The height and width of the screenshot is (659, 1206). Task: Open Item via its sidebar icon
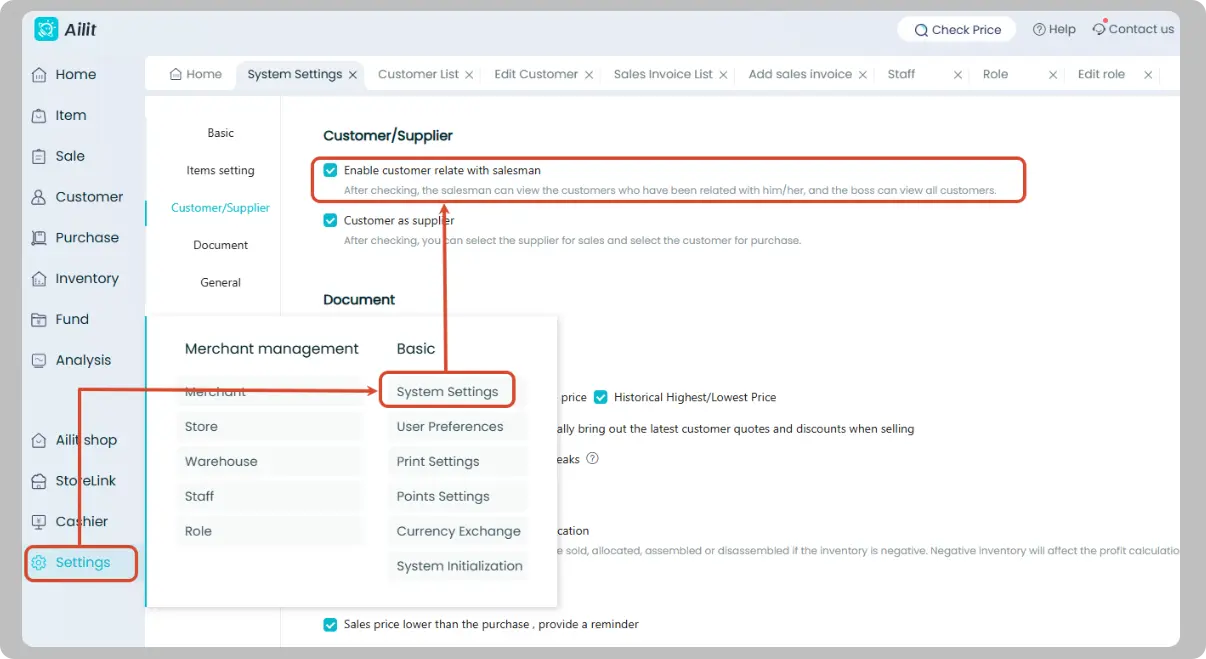click(39, 116)
